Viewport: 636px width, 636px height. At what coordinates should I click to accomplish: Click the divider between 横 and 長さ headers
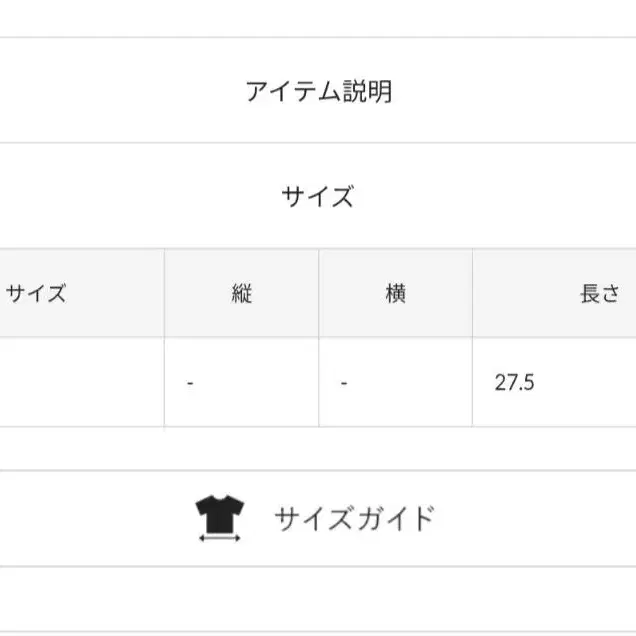[x=473, y=293]
